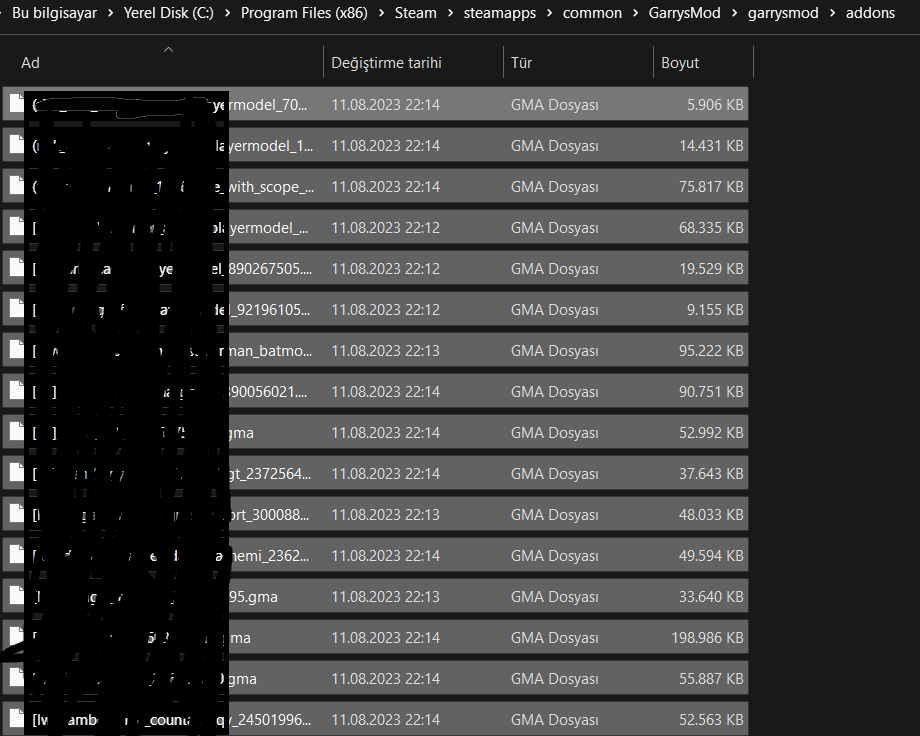Click file icon of the 55.887 KB row
This screenshot has height=736, width=920.
click(x=16, y=679)
